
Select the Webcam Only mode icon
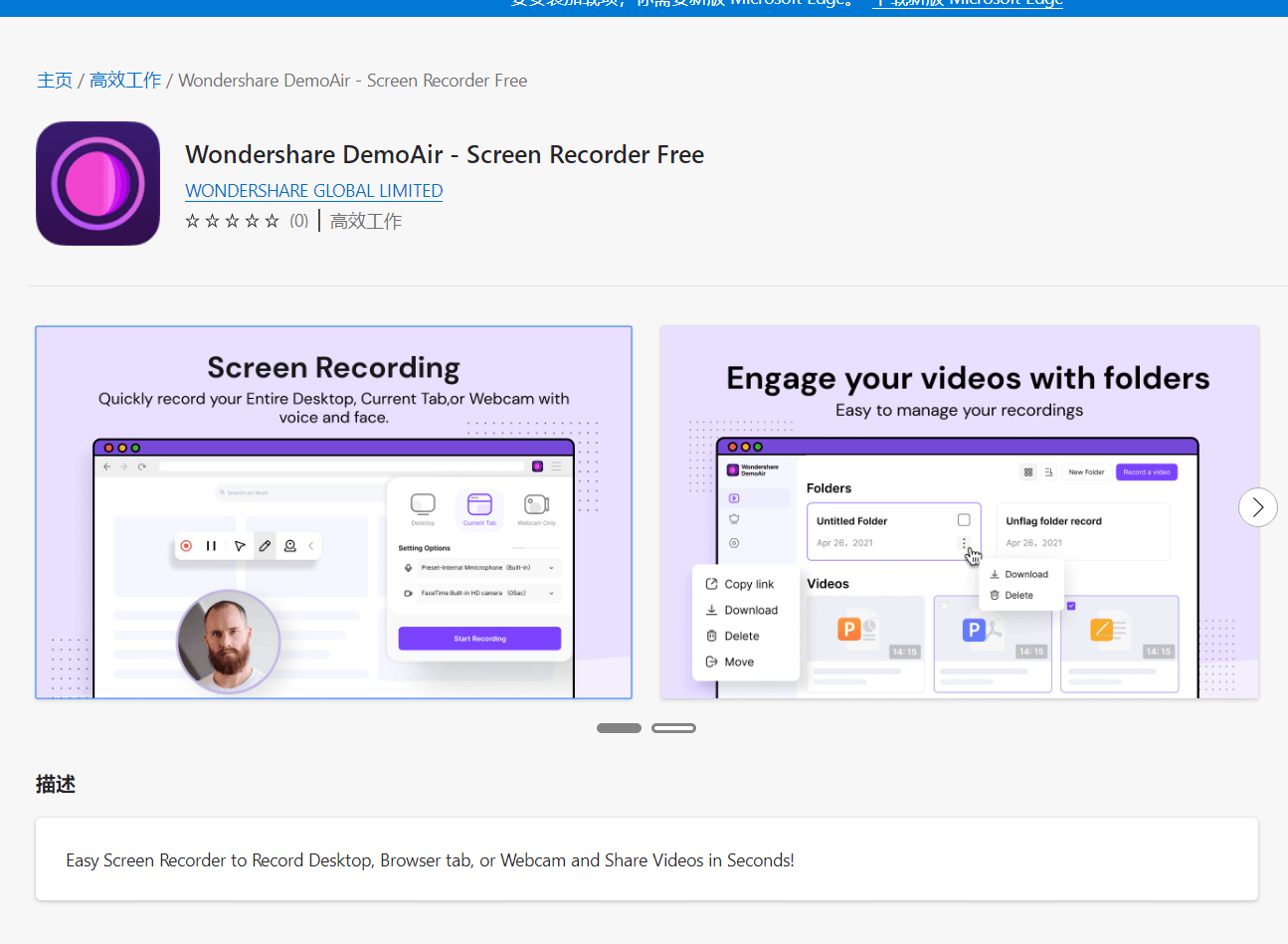pyautogui.click(x=536, y=506)
